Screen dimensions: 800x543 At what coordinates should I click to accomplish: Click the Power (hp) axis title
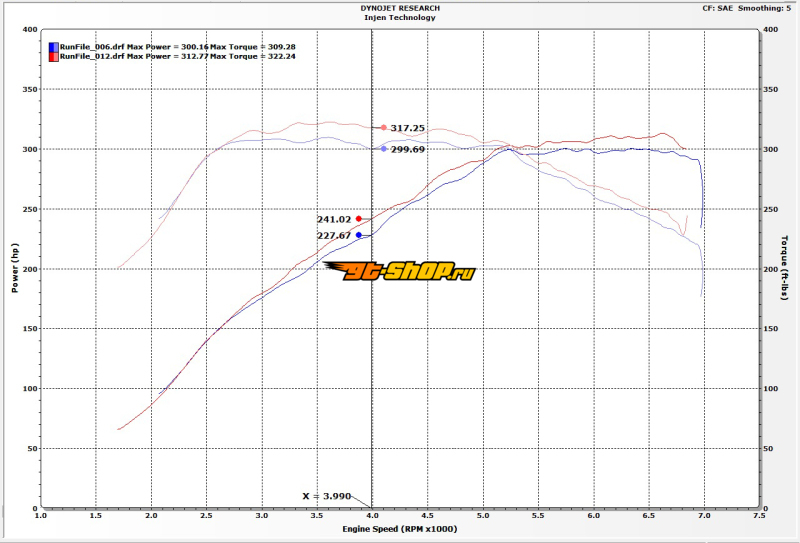tap(15, 270)
